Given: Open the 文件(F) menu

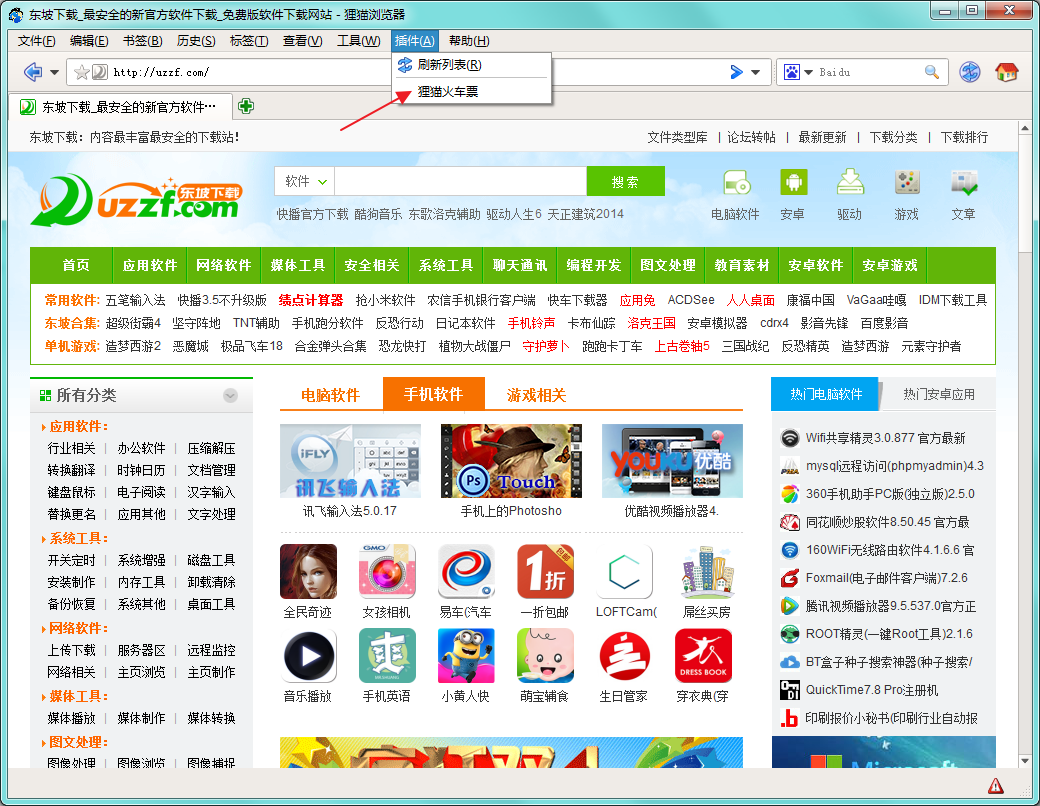Looking at the screenshot, I should tap(36, 41).
